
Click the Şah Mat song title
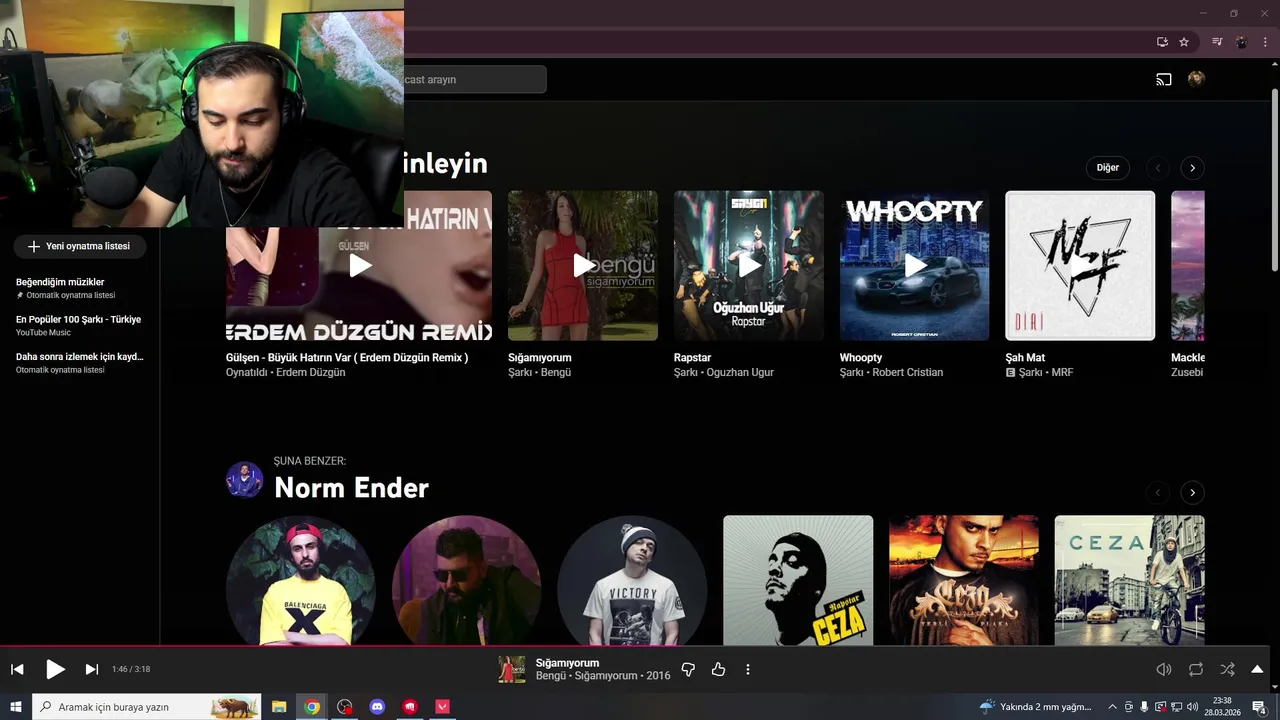click(x=1025, y=357)
